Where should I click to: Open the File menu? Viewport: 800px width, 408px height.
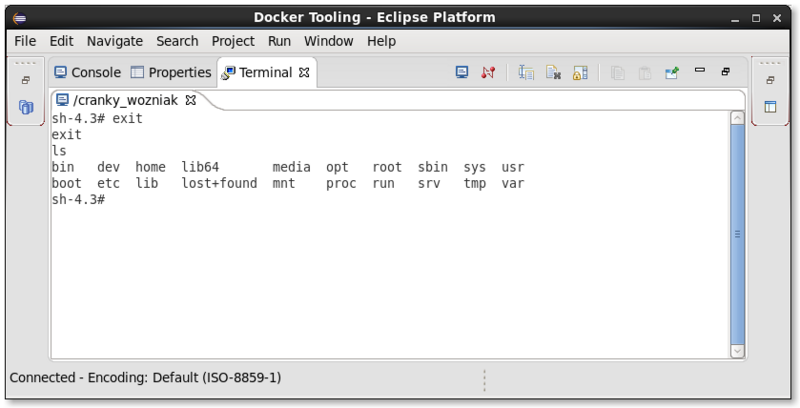coord(25,41)
